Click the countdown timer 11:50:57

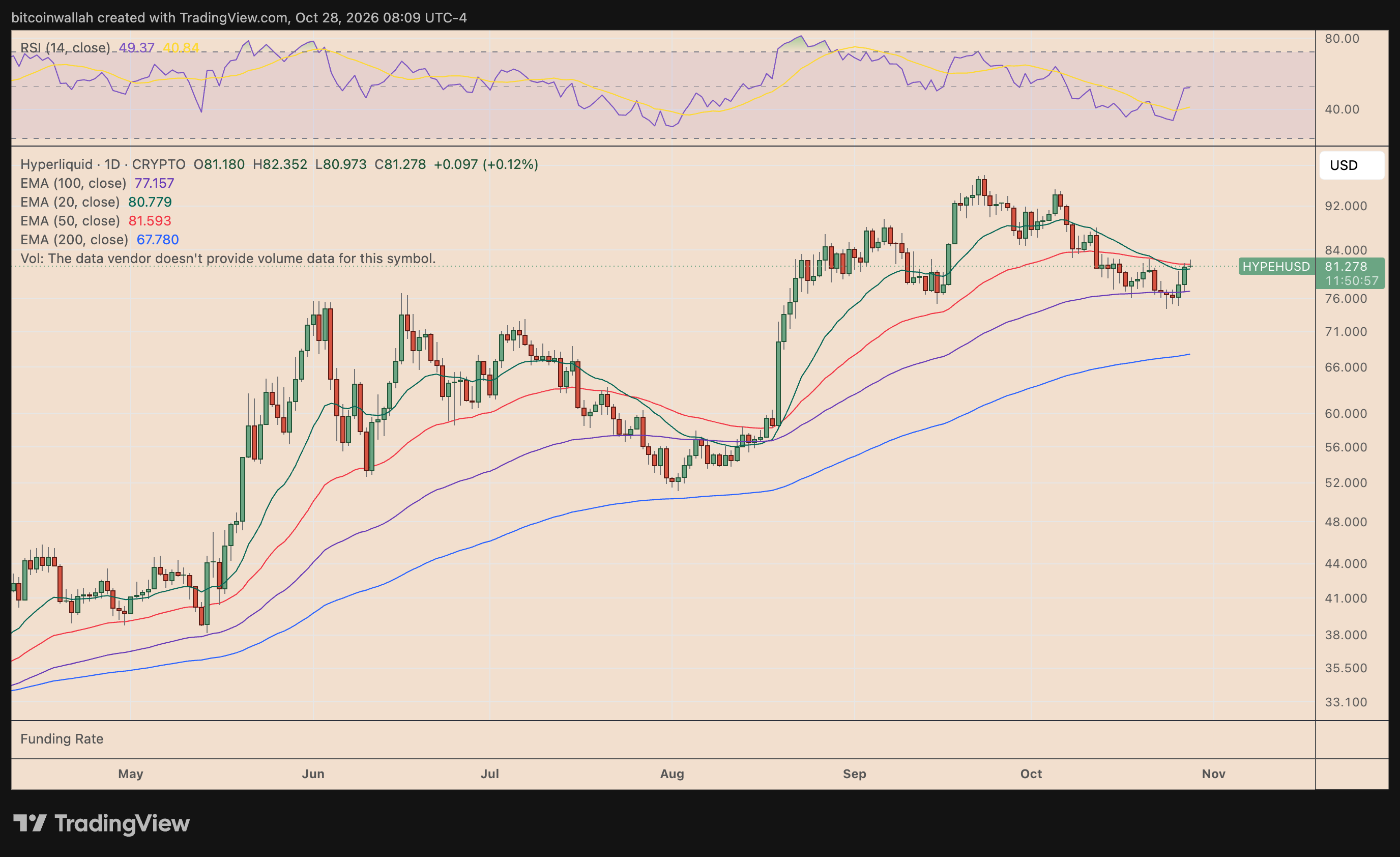pos(1352,281)
